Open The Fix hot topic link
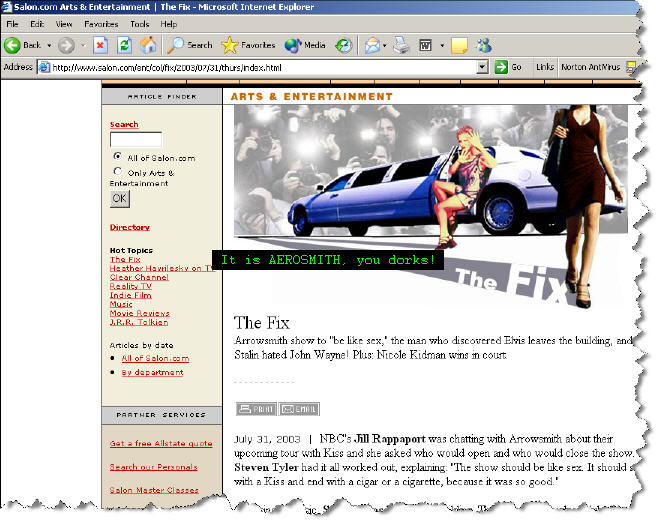This screenshot has width=656, height=520. pyautogui.click(x=125, y=259)
